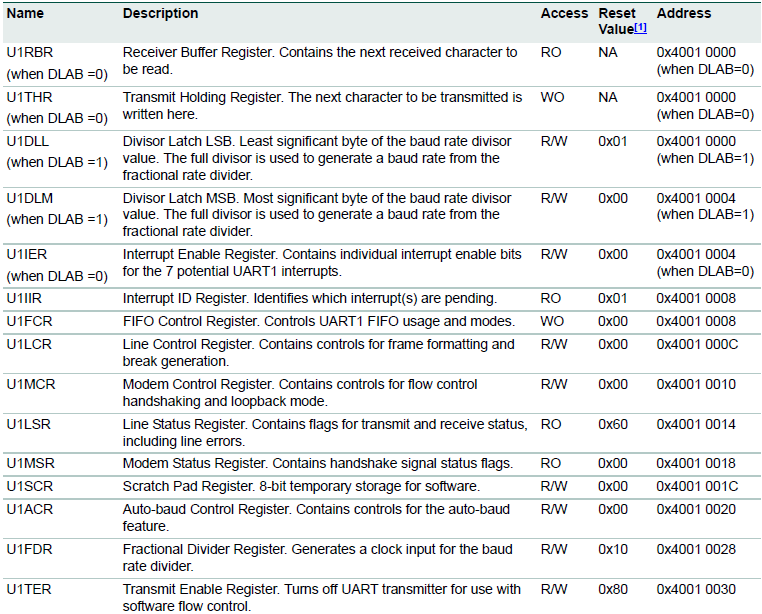Viewport: 762px width, 614px height.
Task: Click the Description column header
Action: point(160,14)
